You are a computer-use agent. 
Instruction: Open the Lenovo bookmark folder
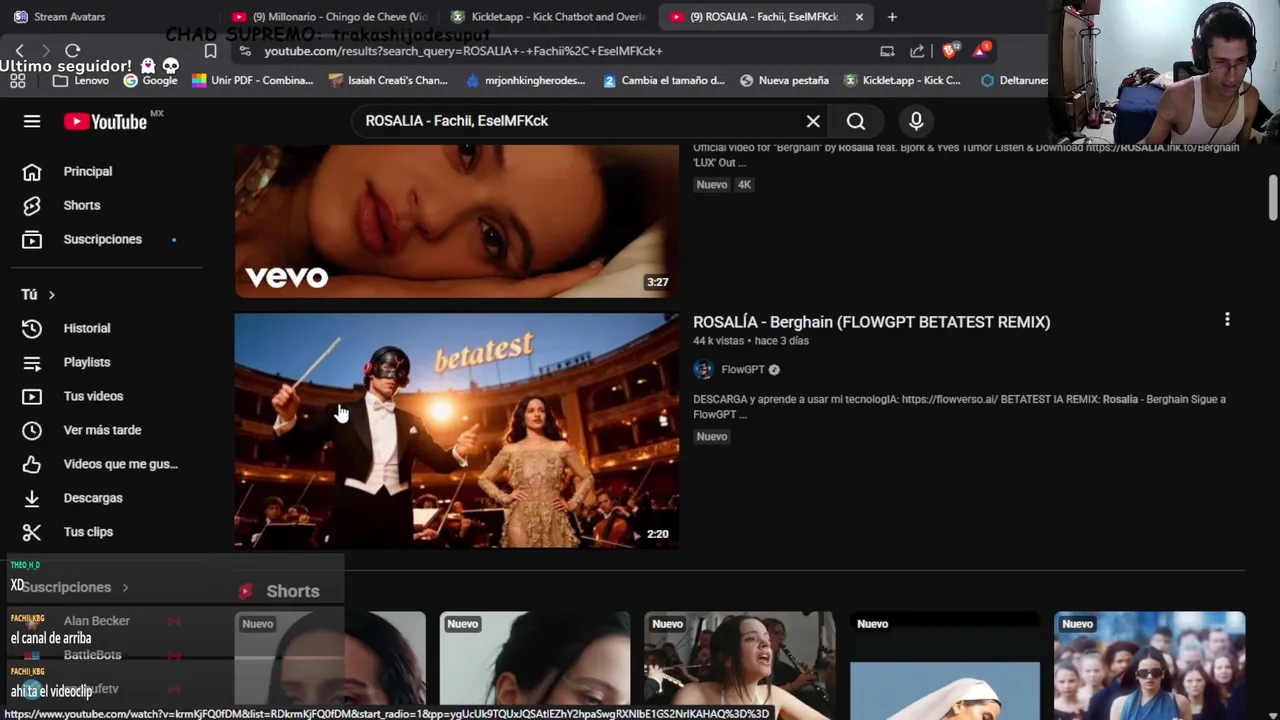81,80
